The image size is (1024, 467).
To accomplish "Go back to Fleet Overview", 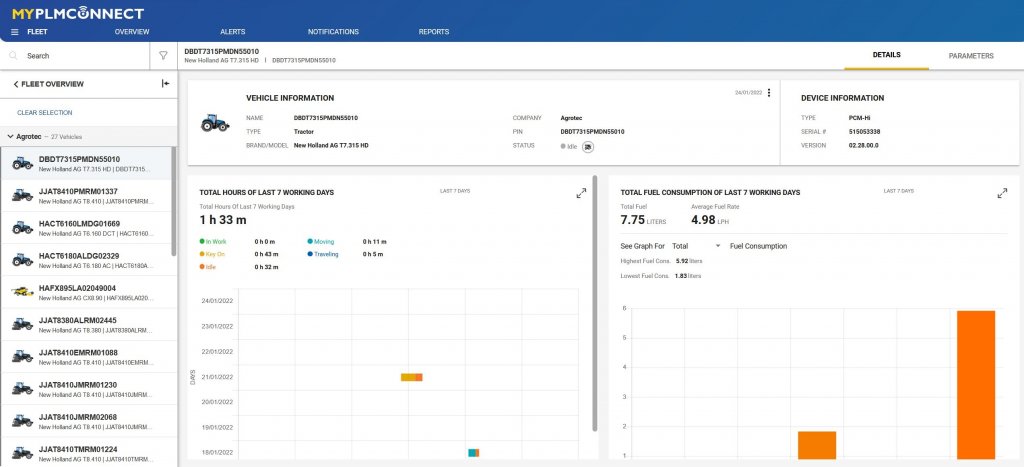I will pyautogui.click(x=48, y=84).
